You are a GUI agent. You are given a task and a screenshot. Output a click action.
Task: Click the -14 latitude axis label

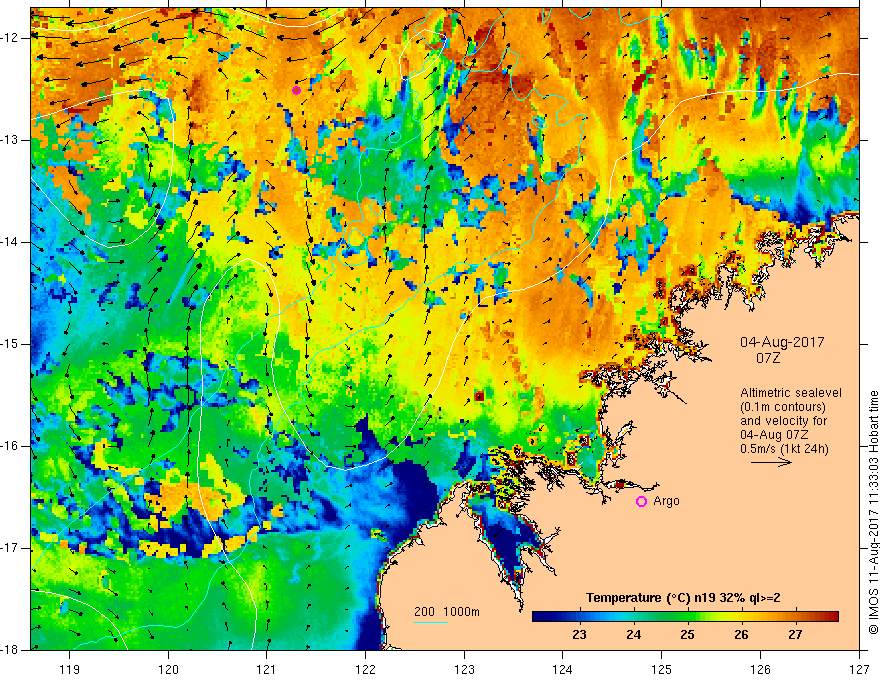10,242
